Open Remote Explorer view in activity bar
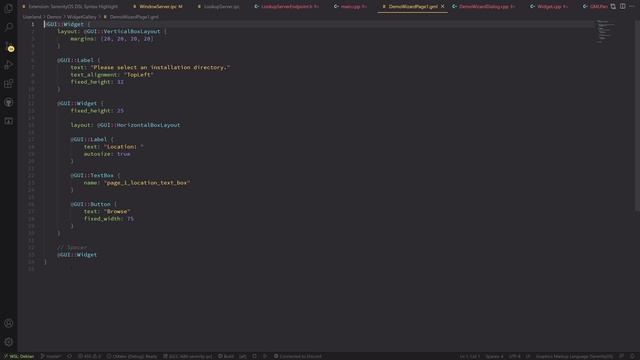This screenshot has height=360, width=640. (x=9, y=121)
